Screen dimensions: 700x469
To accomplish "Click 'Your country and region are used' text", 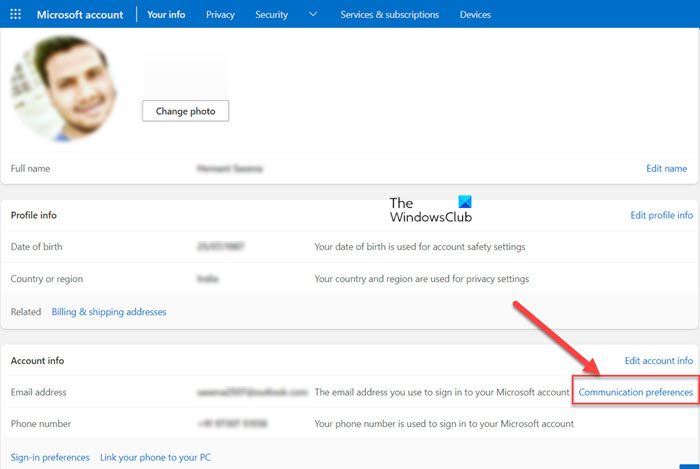I will [x=421, y=278].
